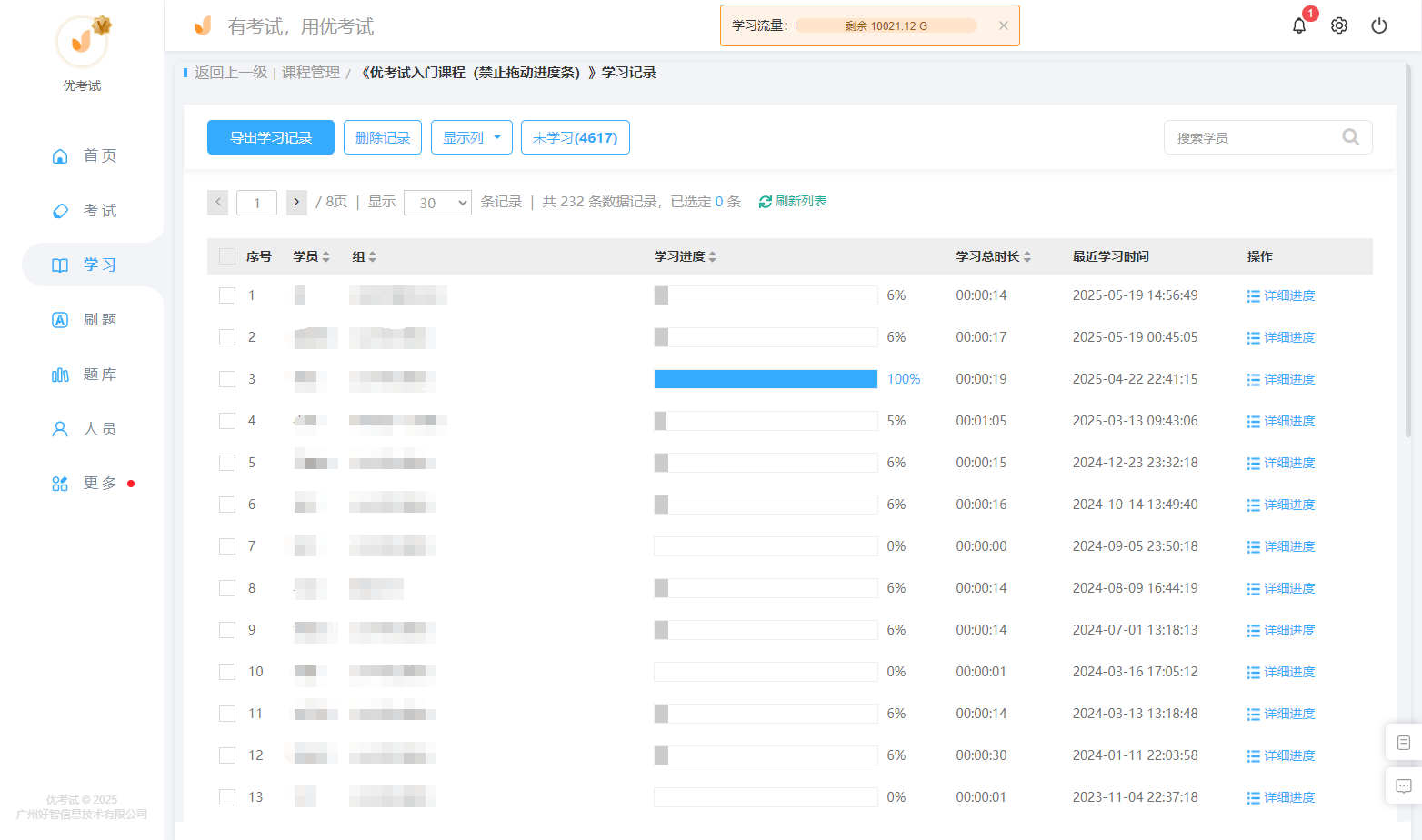Click the page number input box
This screenshot has height=840, width=1422.
tap(256, 203)
